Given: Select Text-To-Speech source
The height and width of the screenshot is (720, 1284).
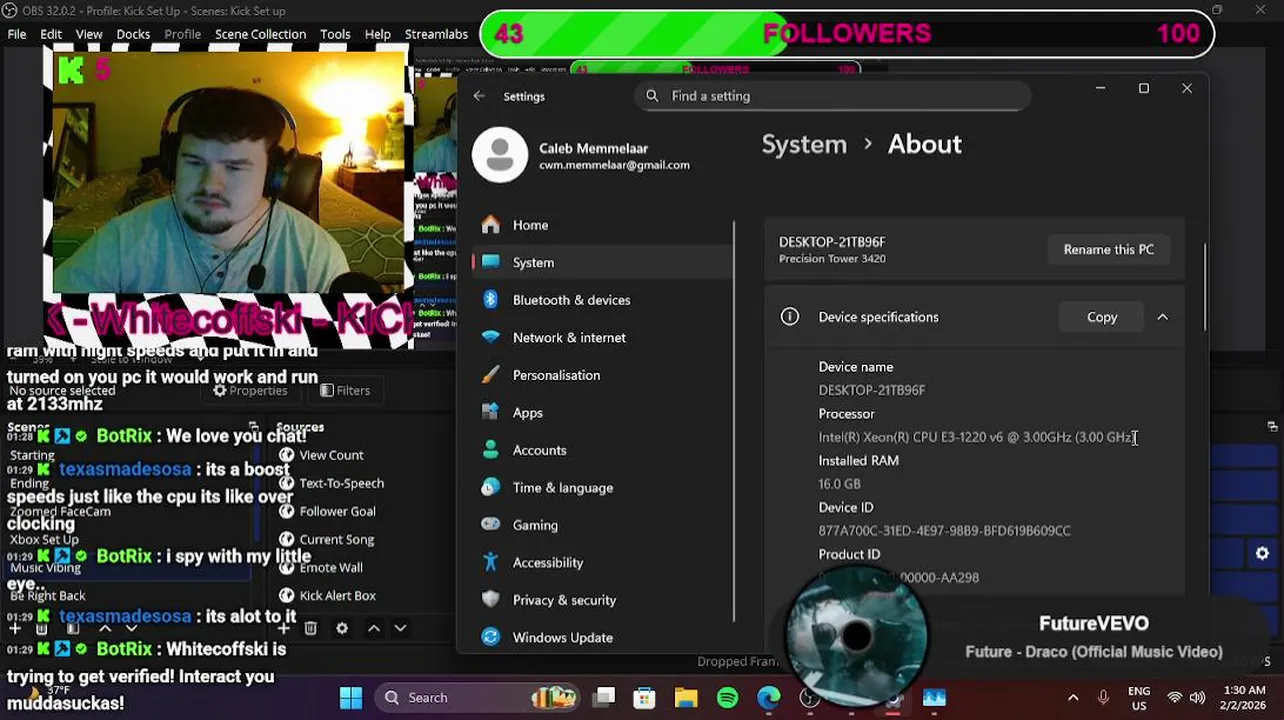Looking at the screenshot, I should click(x=341, y=483).
